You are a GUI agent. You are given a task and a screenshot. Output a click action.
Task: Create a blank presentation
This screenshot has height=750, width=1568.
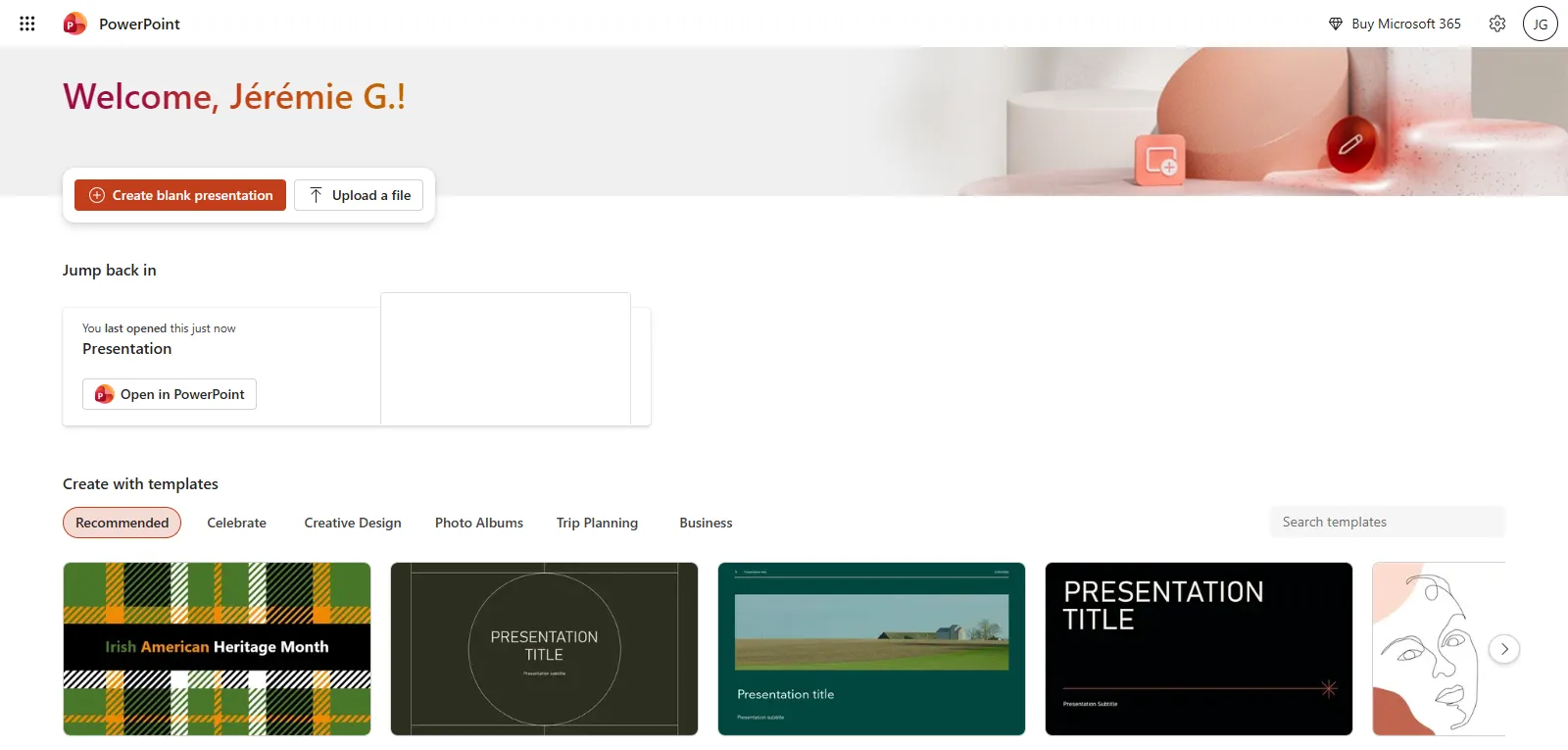180,195
